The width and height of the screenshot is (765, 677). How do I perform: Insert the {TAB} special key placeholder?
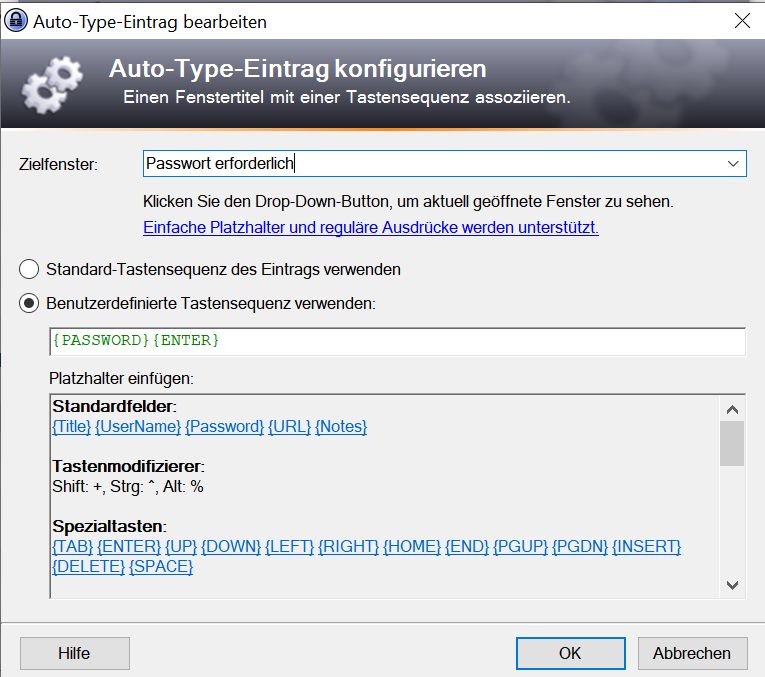click(72, 546)
